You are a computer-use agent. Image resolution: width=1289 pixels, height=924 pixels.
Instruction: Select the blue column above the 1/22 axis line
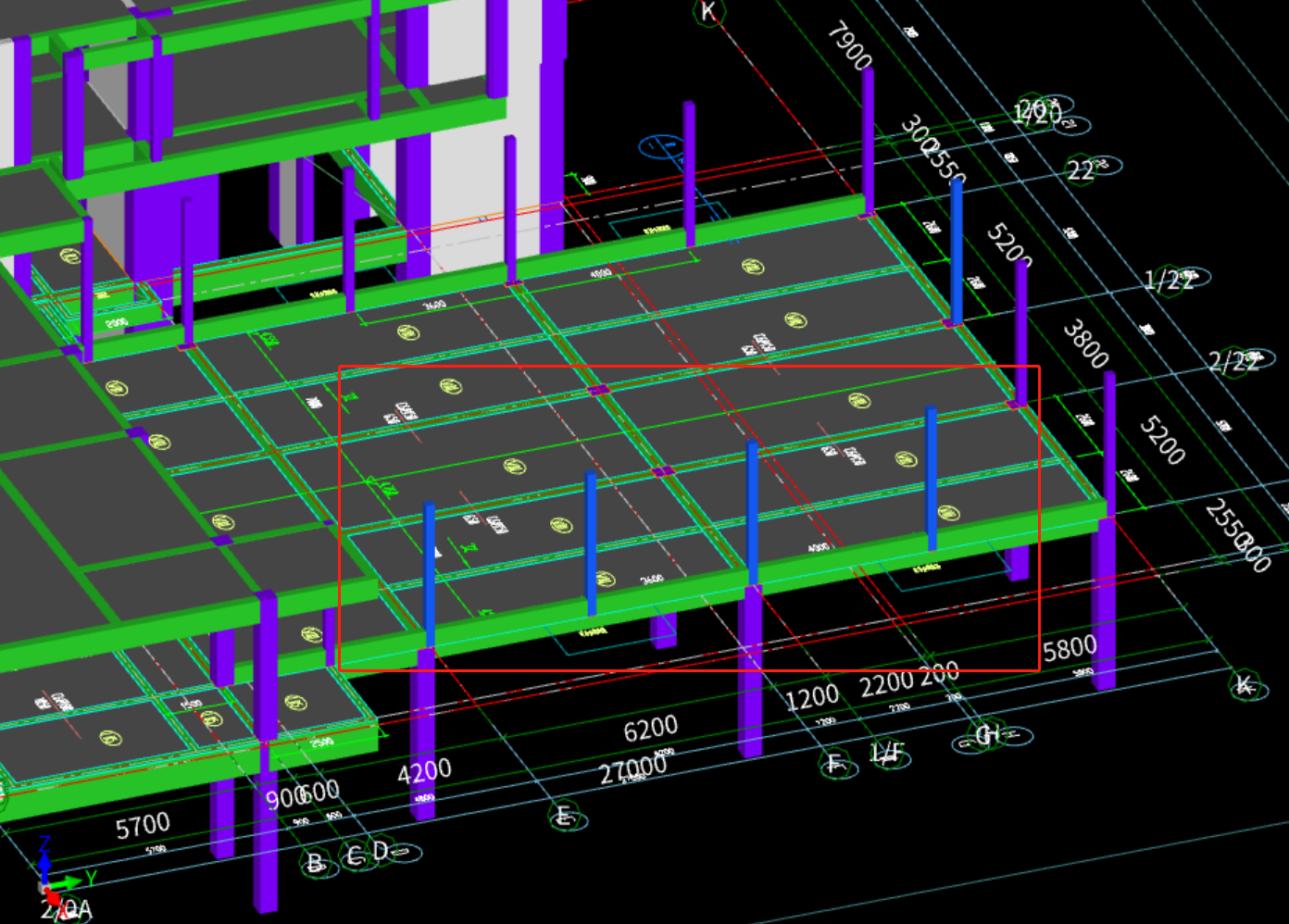click(957, 252)
